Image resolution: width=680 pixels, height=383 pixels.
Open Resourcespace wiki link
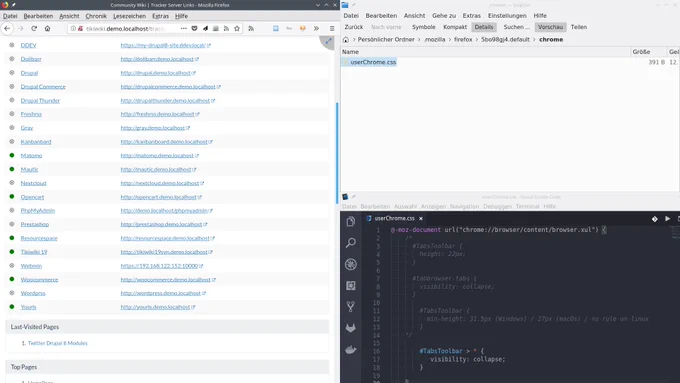tap(39, 238)
